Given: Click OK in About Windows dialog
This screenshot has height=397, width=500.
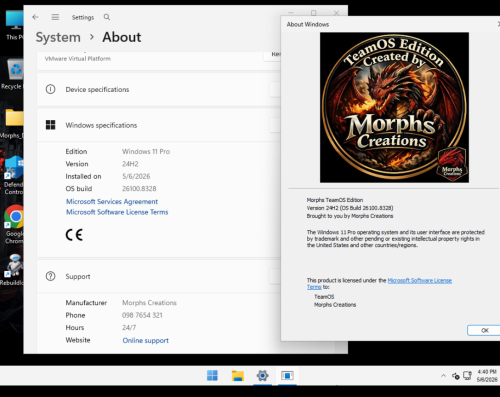Looking at the screenshot, I should (x=485, y=330).
